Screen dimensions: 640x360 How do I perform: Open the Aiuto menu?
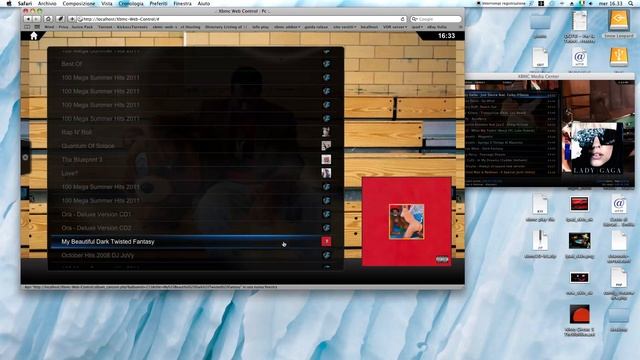(x=204, y=3)
